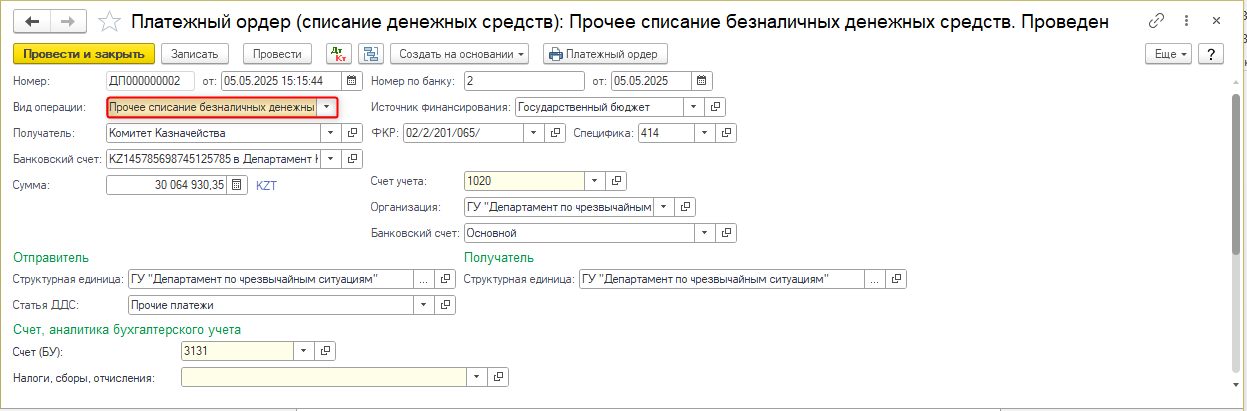
Task: Click the Номер field ДЛ000000002
Action: [150, 81]
